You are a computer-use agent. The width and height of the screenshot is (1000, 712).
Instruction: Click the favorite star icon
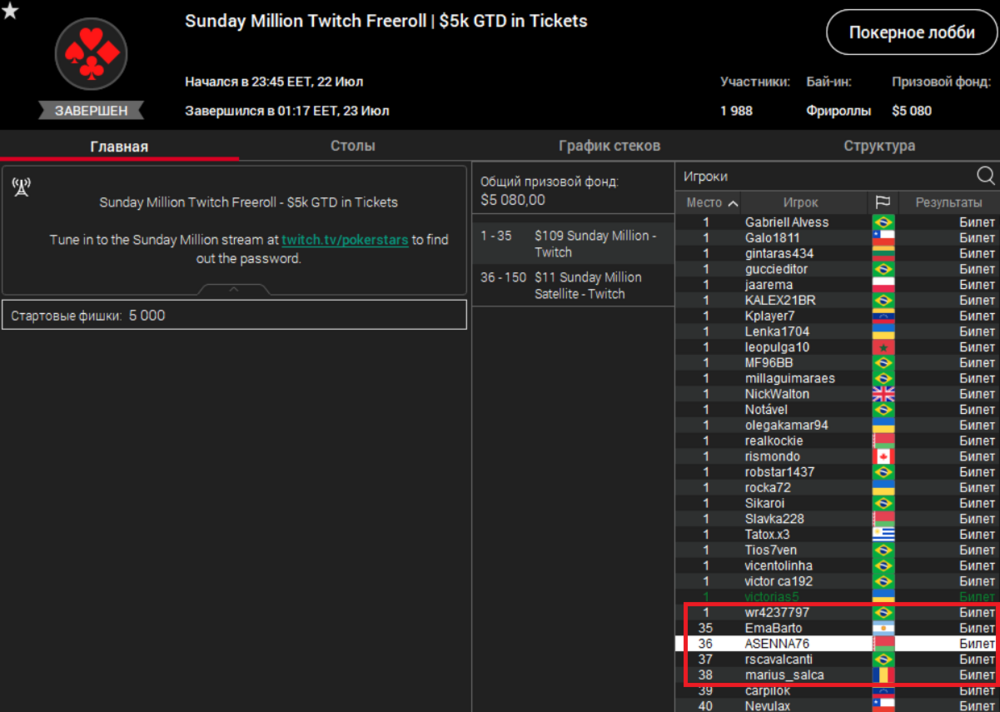click(x=10, y=10)
